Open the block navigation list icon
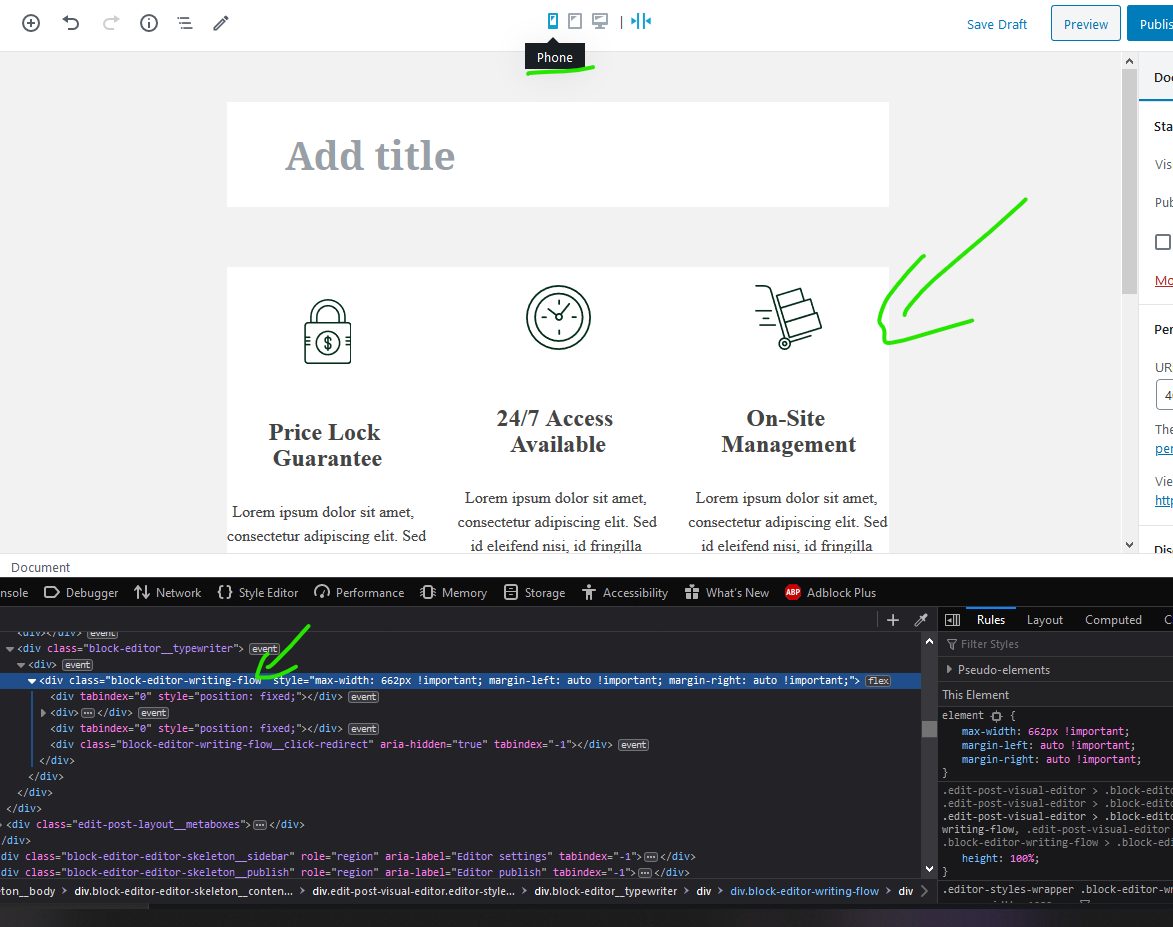1173x927 pixels. (x=185, y=23)
